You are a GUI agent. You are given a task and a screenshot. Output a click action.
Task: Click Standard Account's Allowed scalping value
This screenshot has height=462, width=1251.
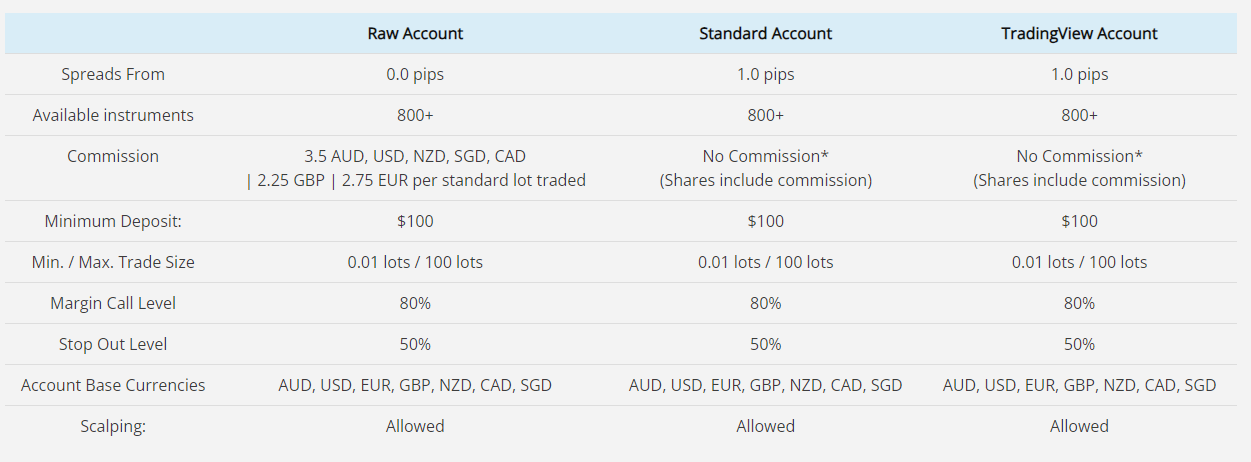pos(765,426)
